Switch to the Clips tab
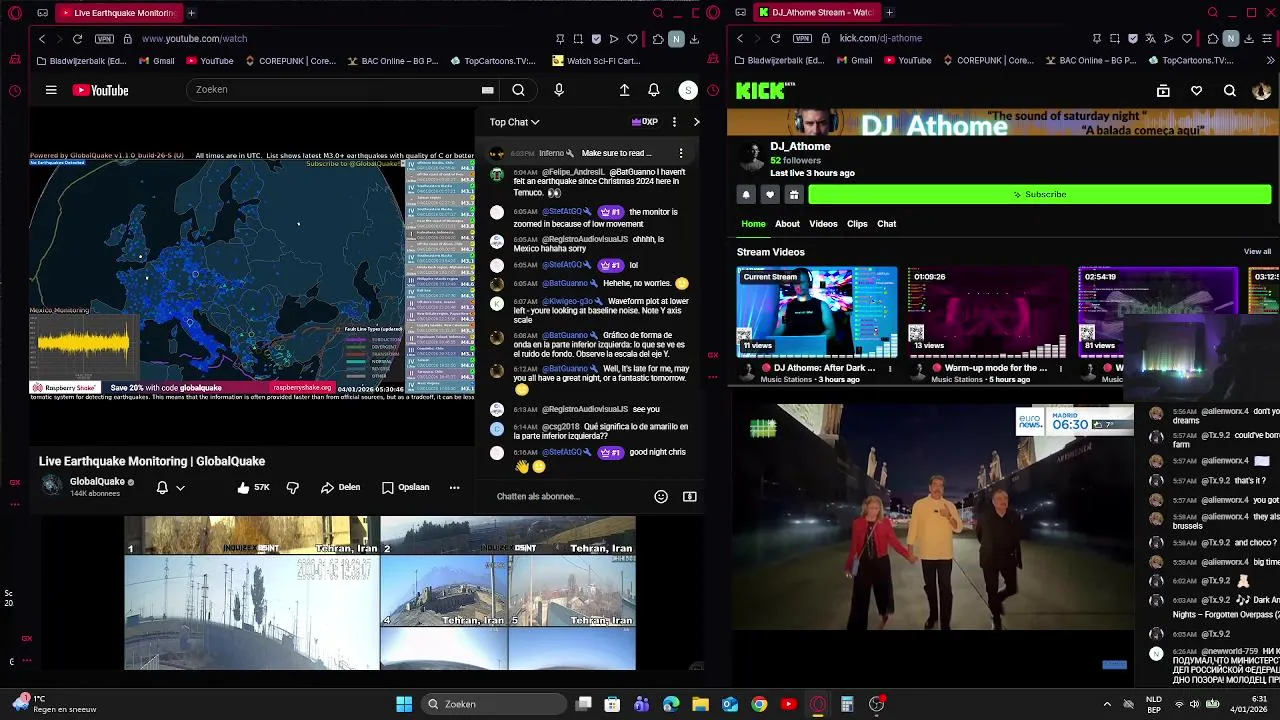 (857, 224)
